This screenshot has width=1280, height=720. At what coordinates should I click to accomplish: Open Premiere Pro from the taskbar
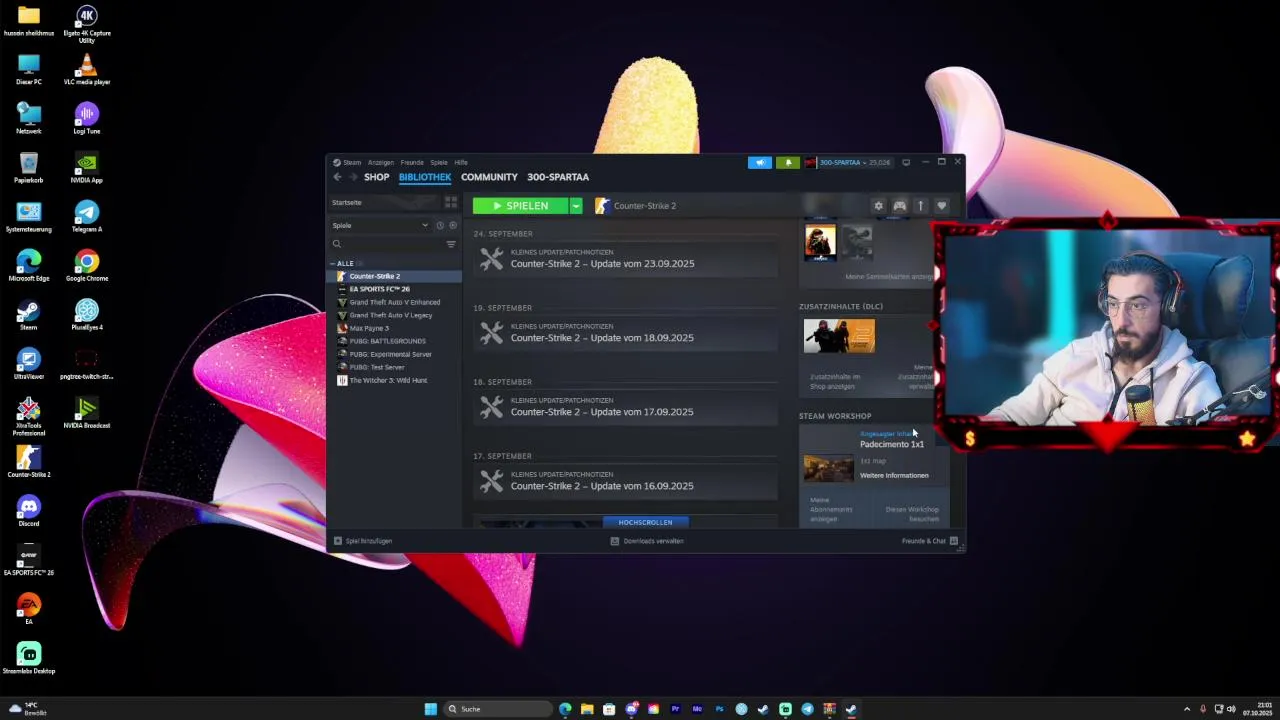[x=675, y=709]
